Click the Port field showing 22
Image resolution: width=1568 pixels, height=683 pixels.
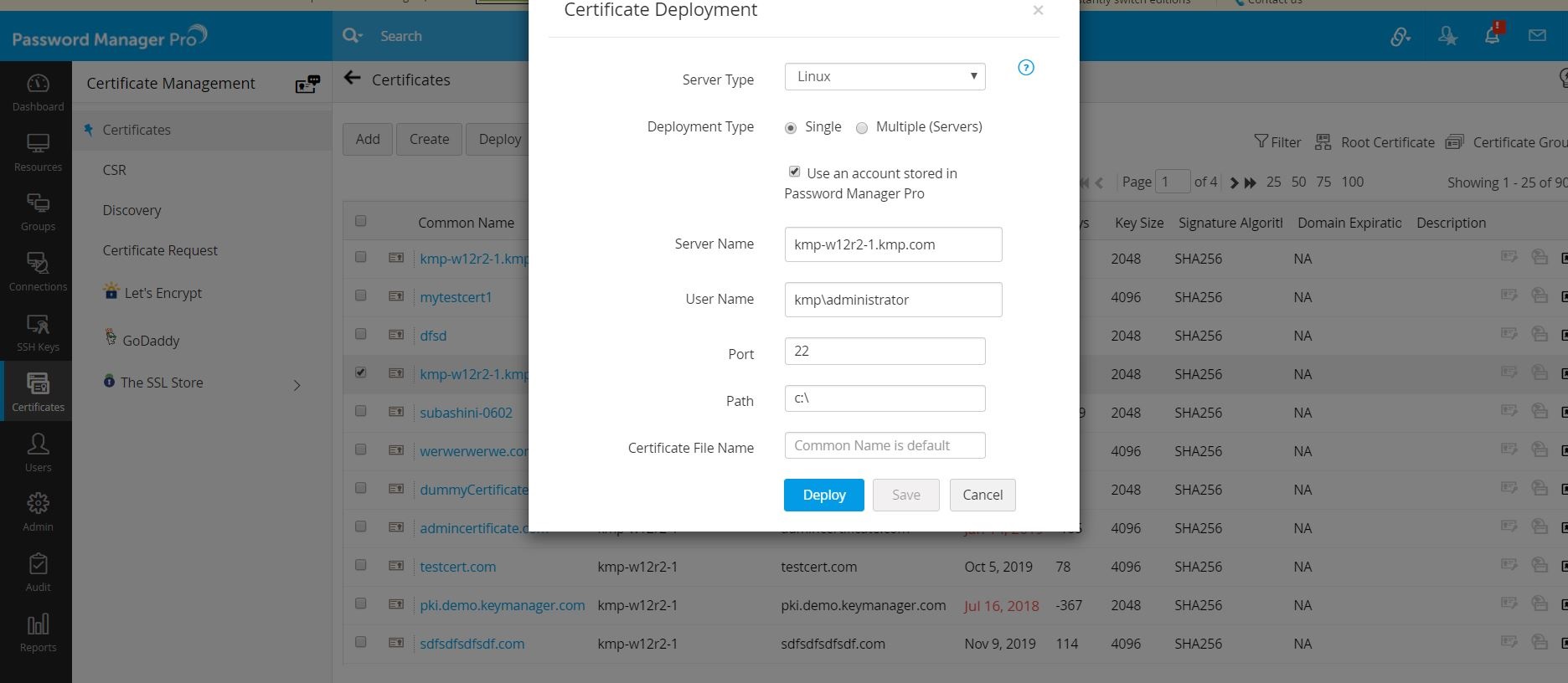click(885, 351)
